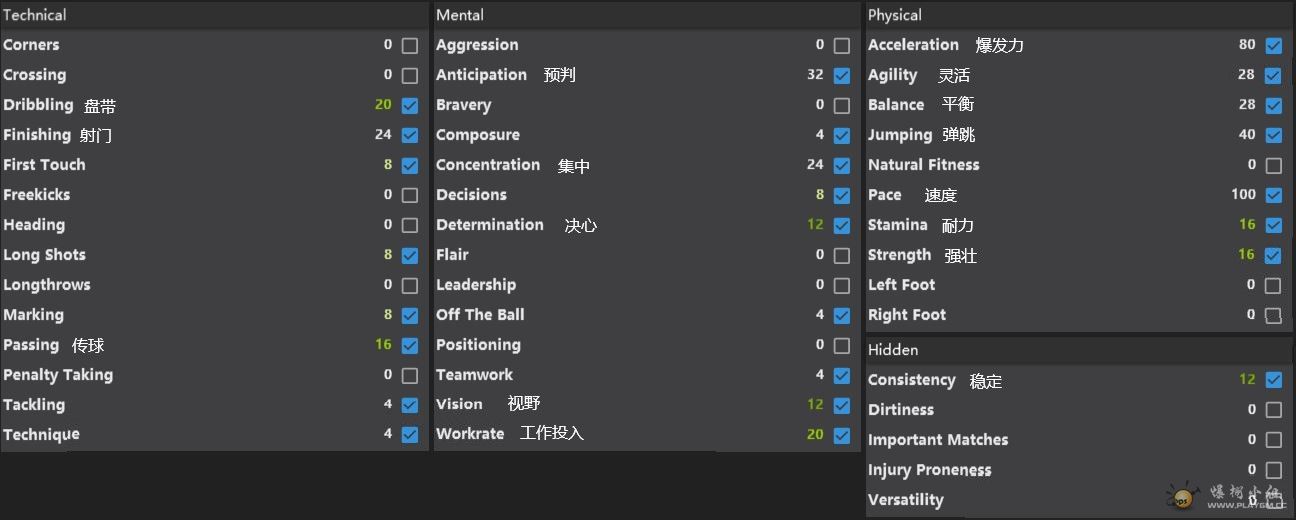This screenshot has height=520, width=1296.
Task: Toggle the Flair checkbox on
Action: pyautogui.click(x=842, y=255)
